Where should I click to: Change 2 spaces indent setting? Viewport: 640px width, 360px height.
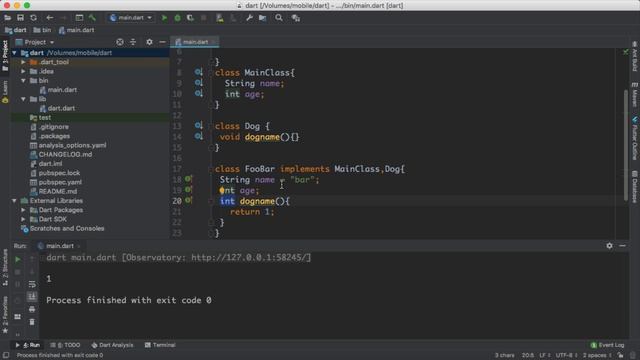point(597,356)
